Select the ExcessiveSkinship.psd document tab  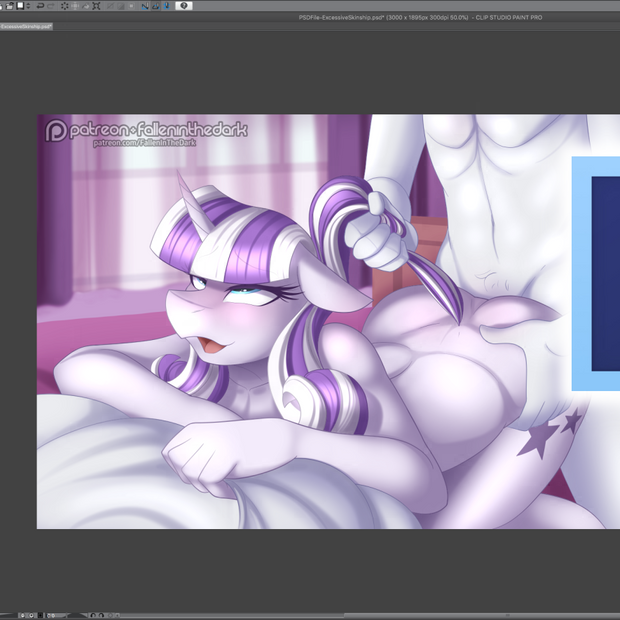[x=26, y=26]
